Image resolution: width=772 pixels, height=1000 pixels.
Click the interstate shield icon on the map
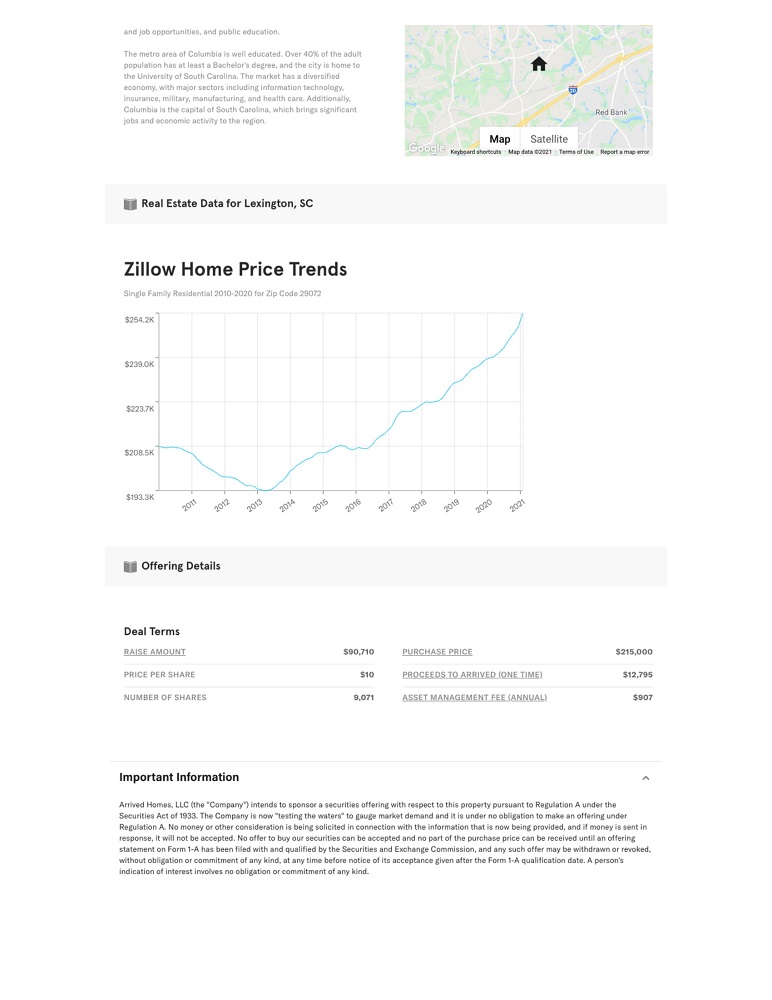click(572, 90)
